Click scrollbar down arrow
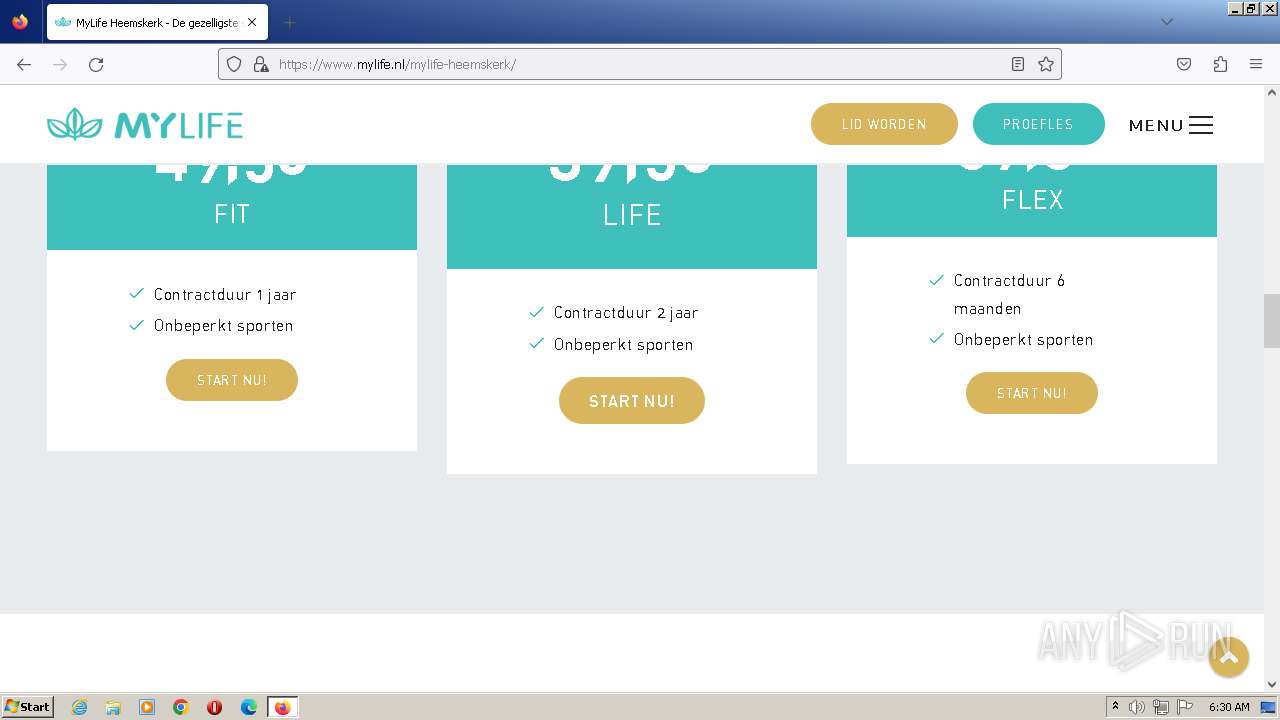 [1271, 684]
